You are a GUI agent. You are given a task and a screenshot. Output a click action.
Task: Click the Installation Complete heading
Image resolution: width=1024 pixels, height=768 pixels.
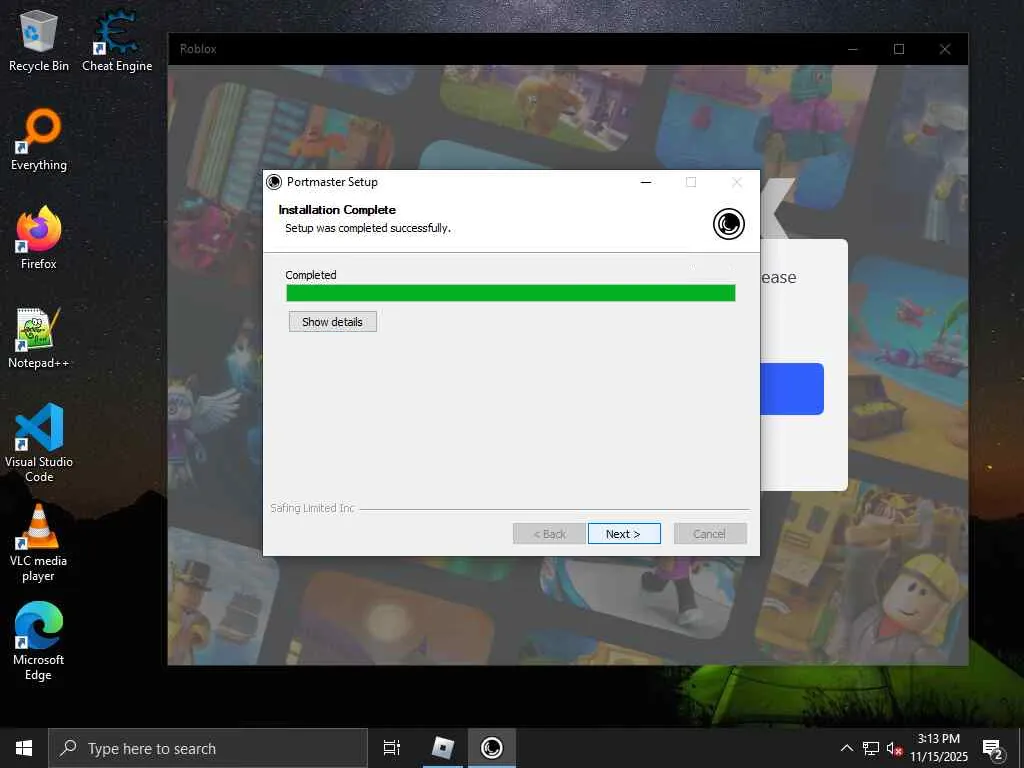point(337,210)
